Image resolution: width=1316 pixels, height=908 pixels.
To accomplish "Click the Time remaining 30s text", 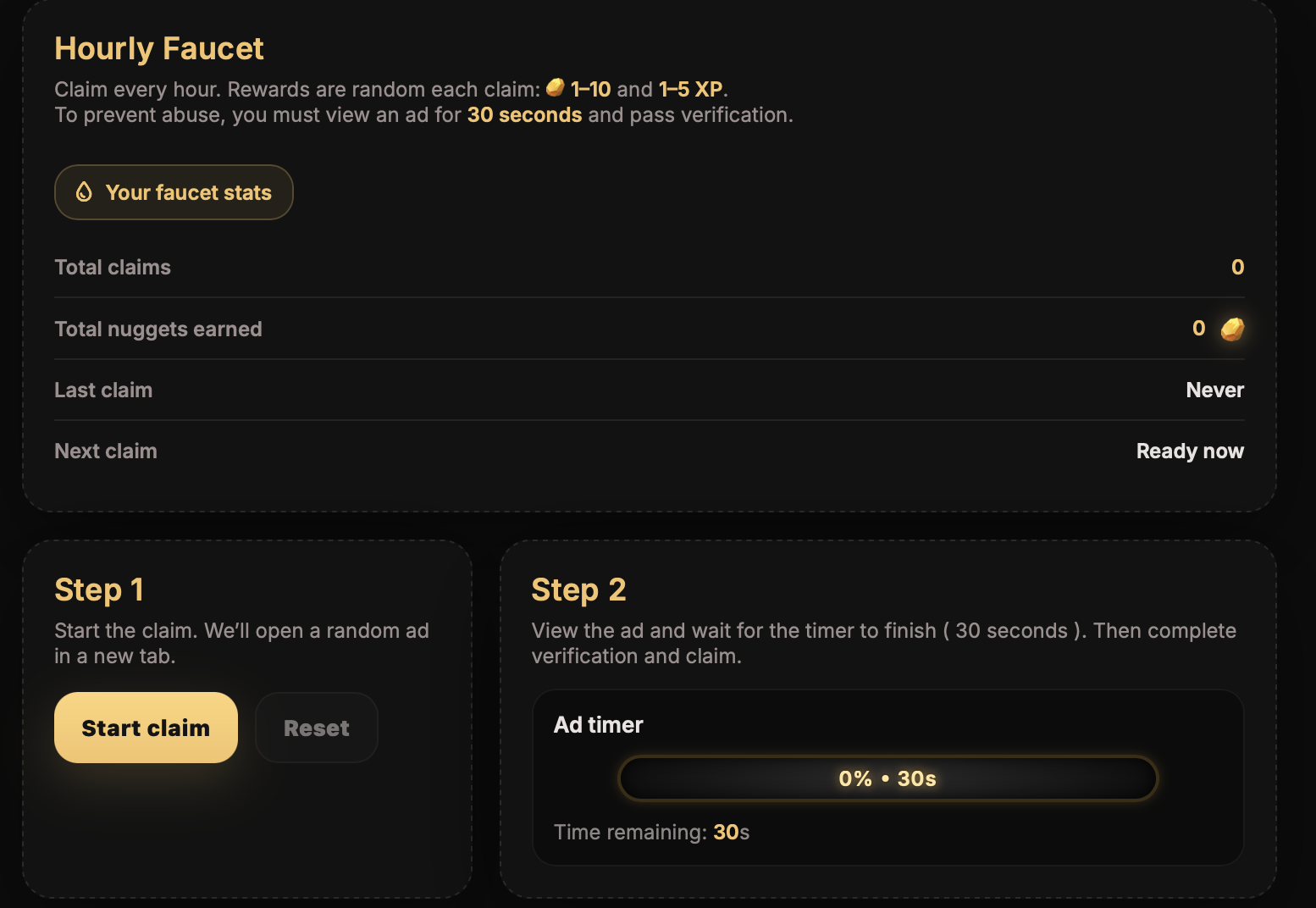I will [651, 832].
